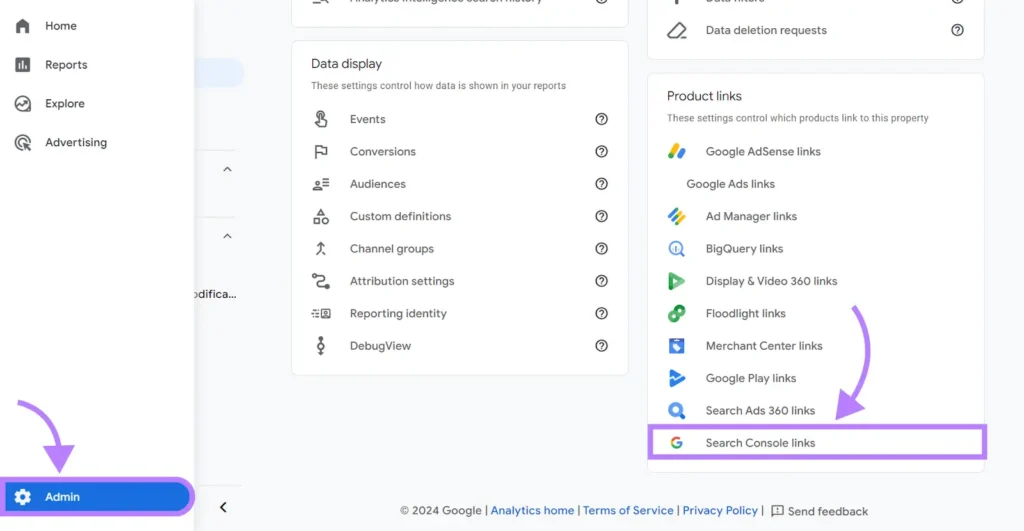
Task: Click the Advertising target icon
Action: pos(23,142)
